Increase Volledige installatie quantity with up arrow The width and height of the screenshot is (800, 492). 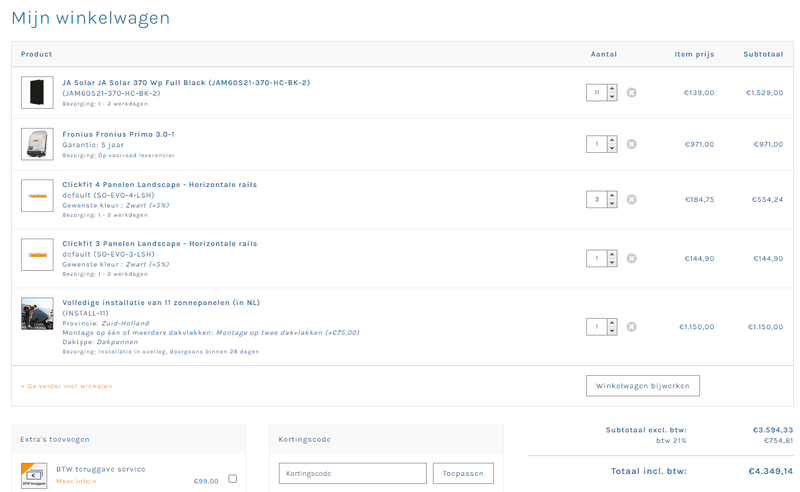612,323
